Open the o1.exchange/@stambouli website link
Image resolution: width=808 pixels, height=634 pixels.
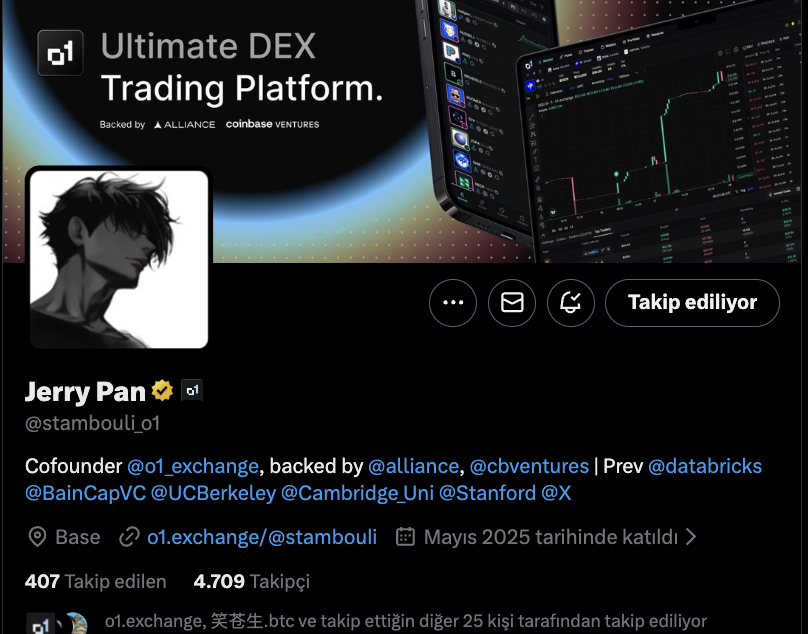(262, 537)
